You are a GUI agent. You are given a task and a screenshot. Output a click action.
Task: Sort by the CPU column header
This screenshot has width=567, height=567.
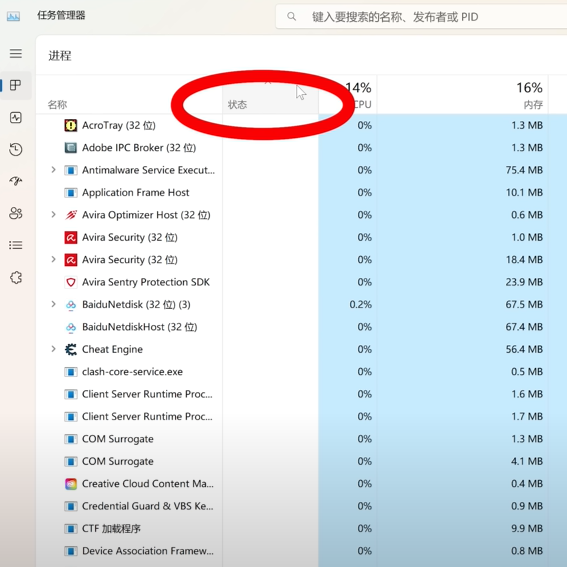click(x=348, y=95)
